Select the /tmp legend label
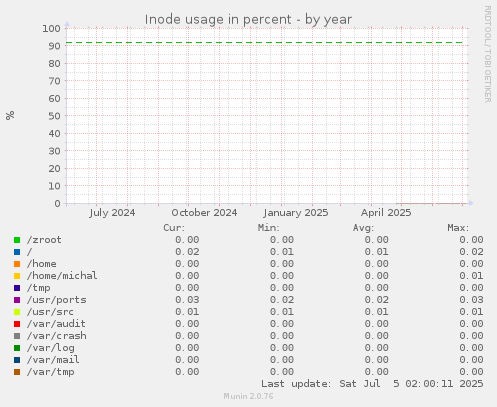Viewport: 497px width, 407px height. [x=38, y=288]
